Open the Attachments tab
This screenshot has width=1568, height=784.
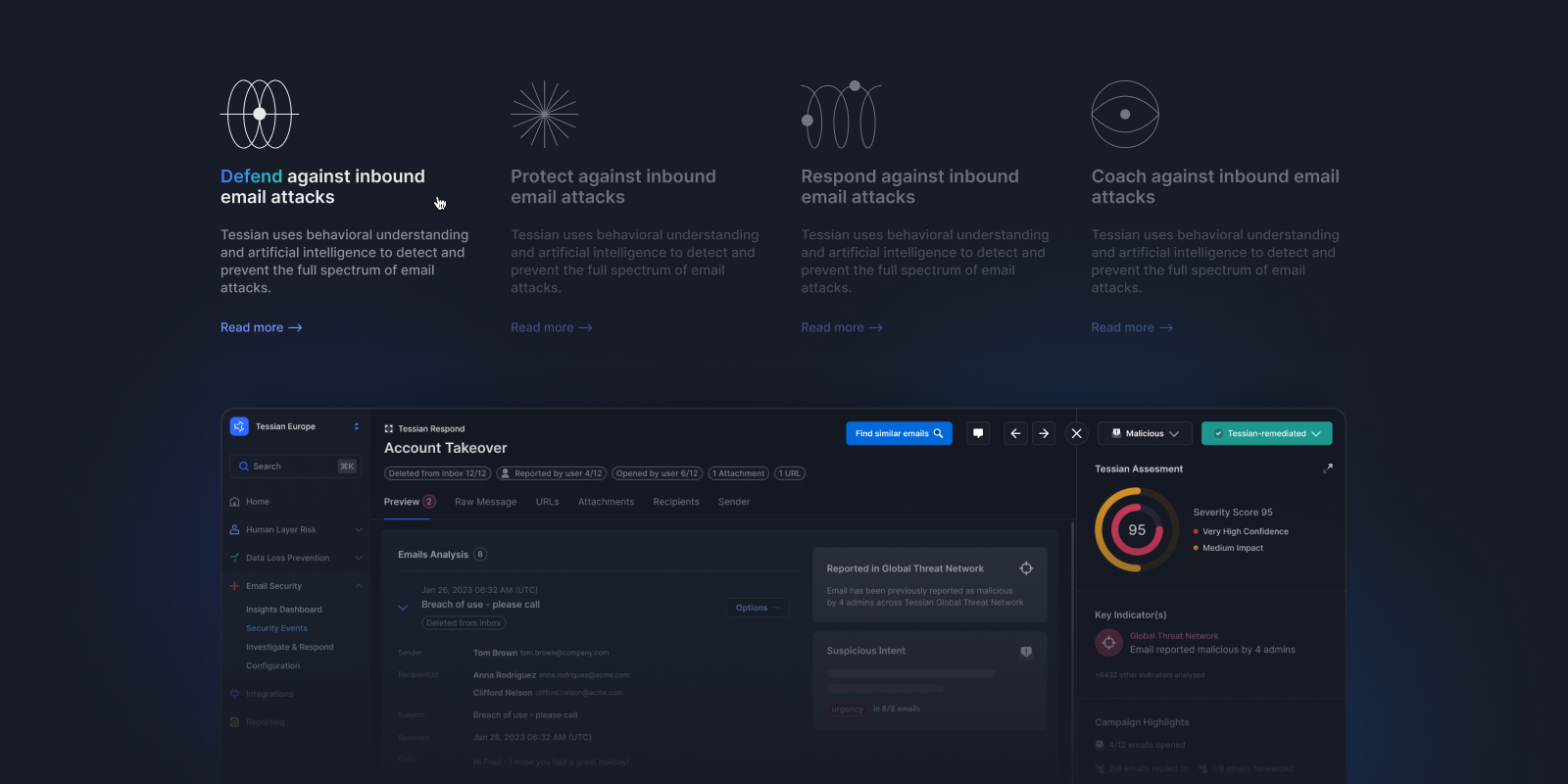606,502
